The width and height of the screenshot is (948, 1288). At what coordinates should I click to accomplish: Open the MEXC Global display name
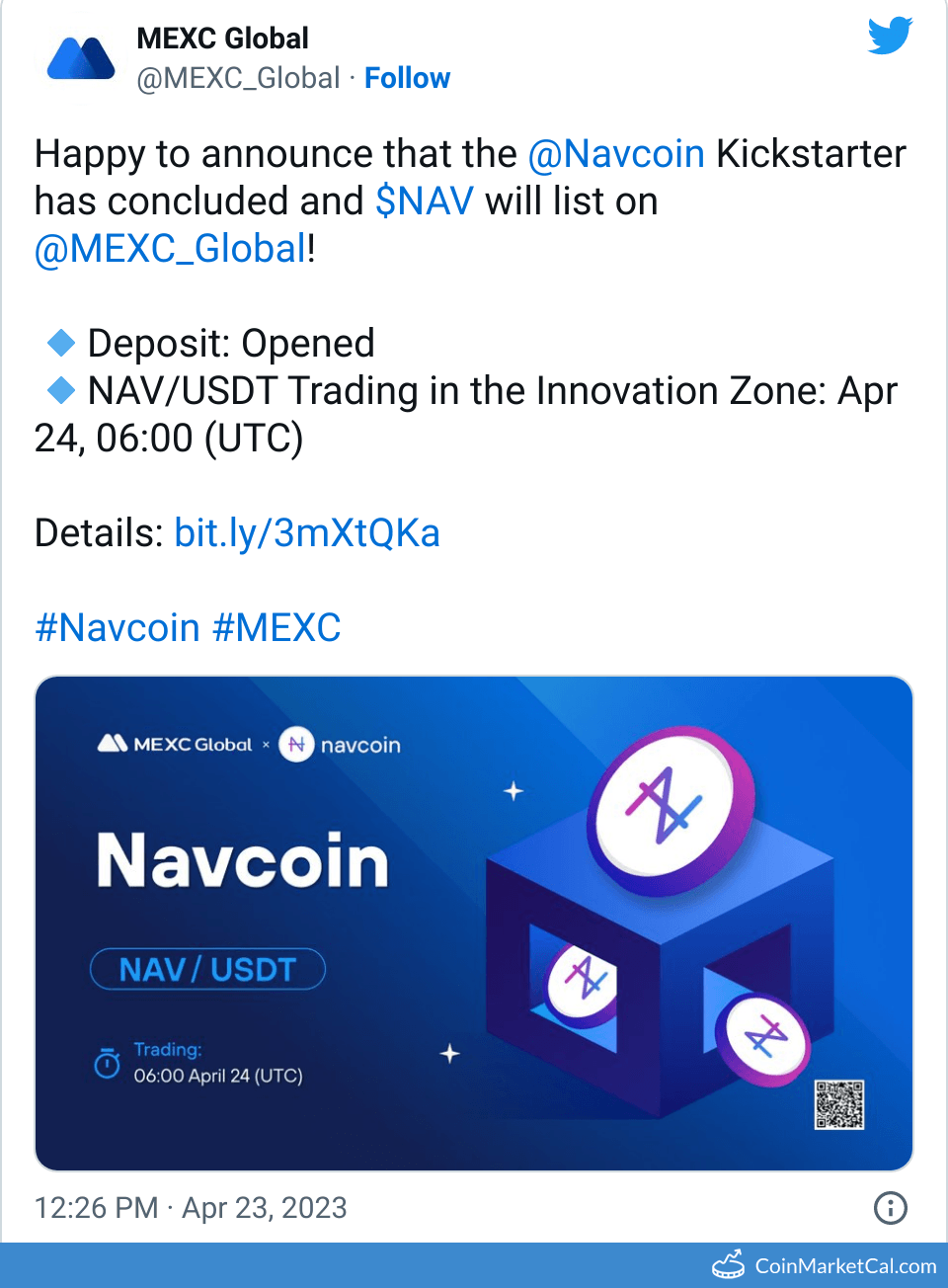point(222,39)
